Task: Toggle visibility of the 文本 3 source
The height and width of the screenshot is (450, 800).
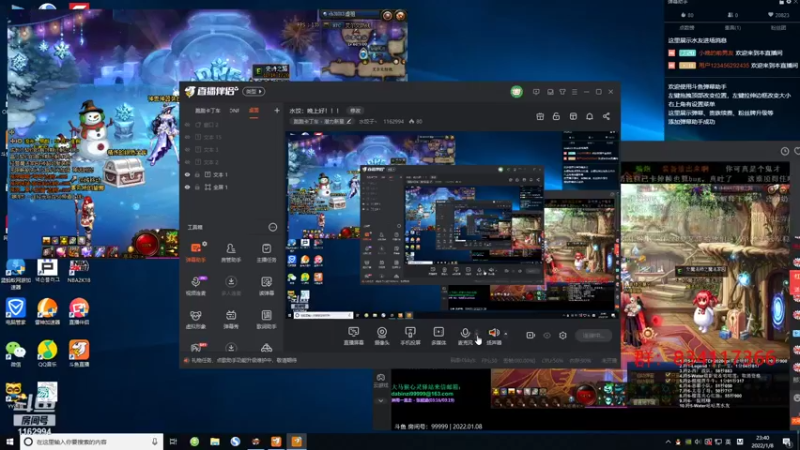Action: tap(187, 149)
